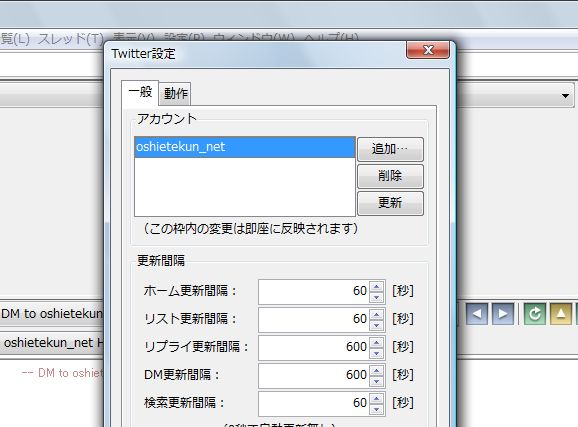The image size is (578, 427).
Task: Open the dropdown arrow in main window
Action: click(x=565, y=96)
